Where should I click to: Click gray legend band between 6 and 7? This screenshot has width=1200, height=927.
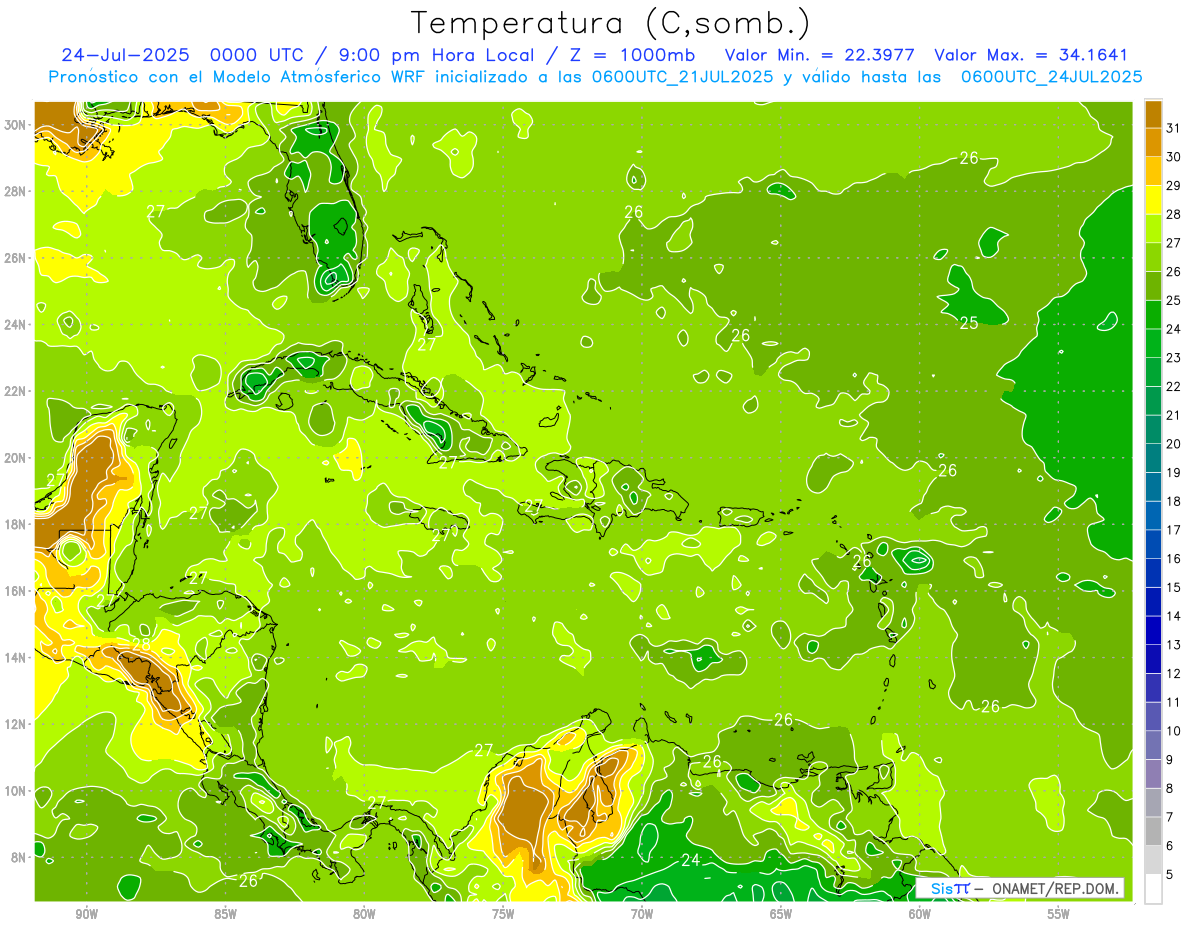[1153, 831]
